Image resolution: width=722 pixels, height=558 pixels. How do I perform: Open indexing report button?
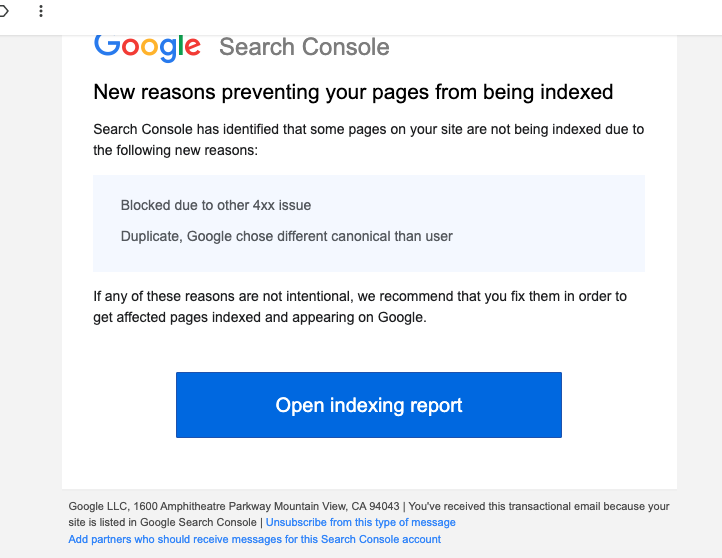point(368,405)
